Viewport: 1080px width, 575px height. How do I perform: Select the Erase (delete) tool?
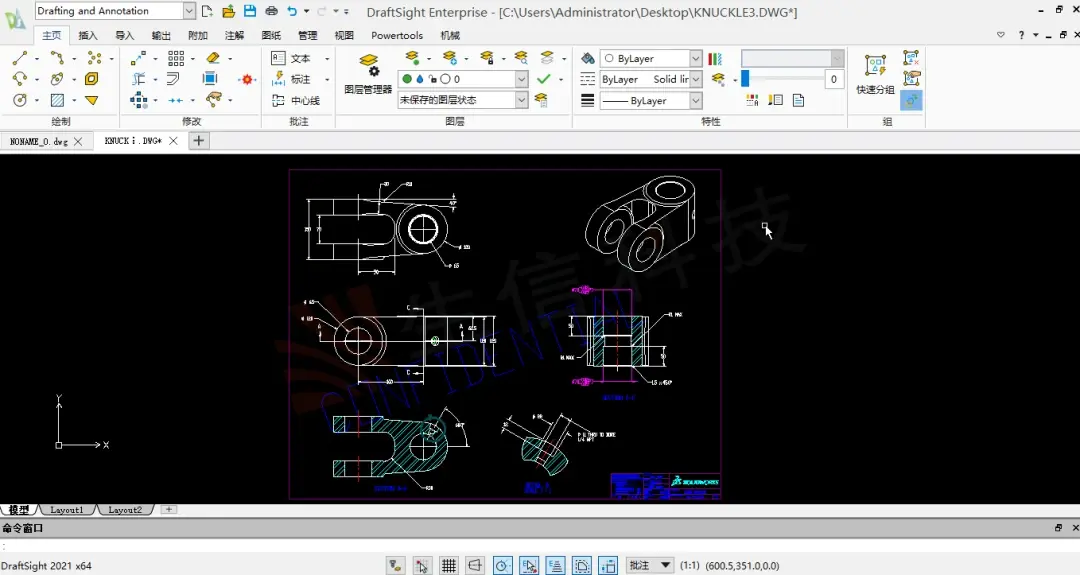click(213, 59)
